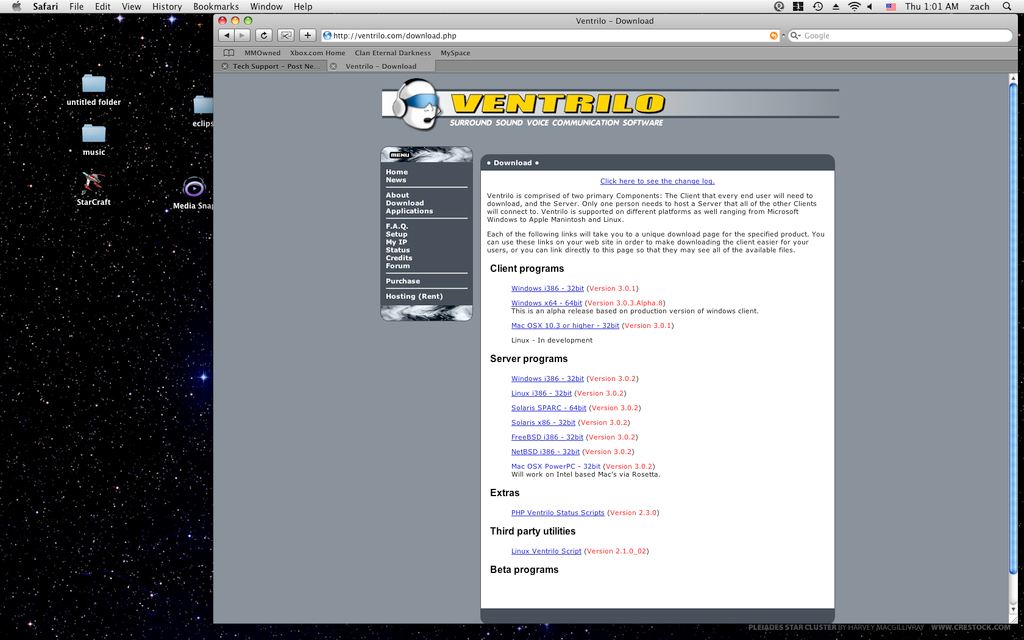This screenshot has height=640, width=1024.
Task: Show all bookmarks via the book icon
Action: point(229,53)
